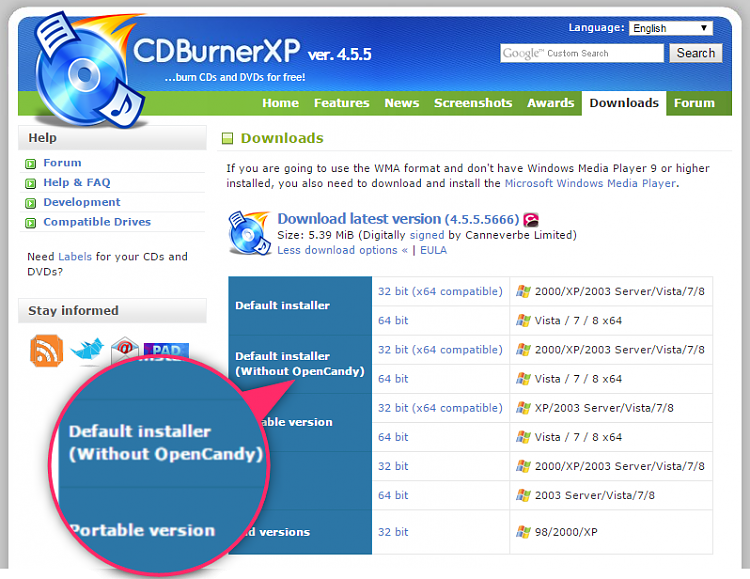This screenshot has height=579, width=750.
Task: Click Download latest version (4.5.5.5666) link
Action: point(398,219)
